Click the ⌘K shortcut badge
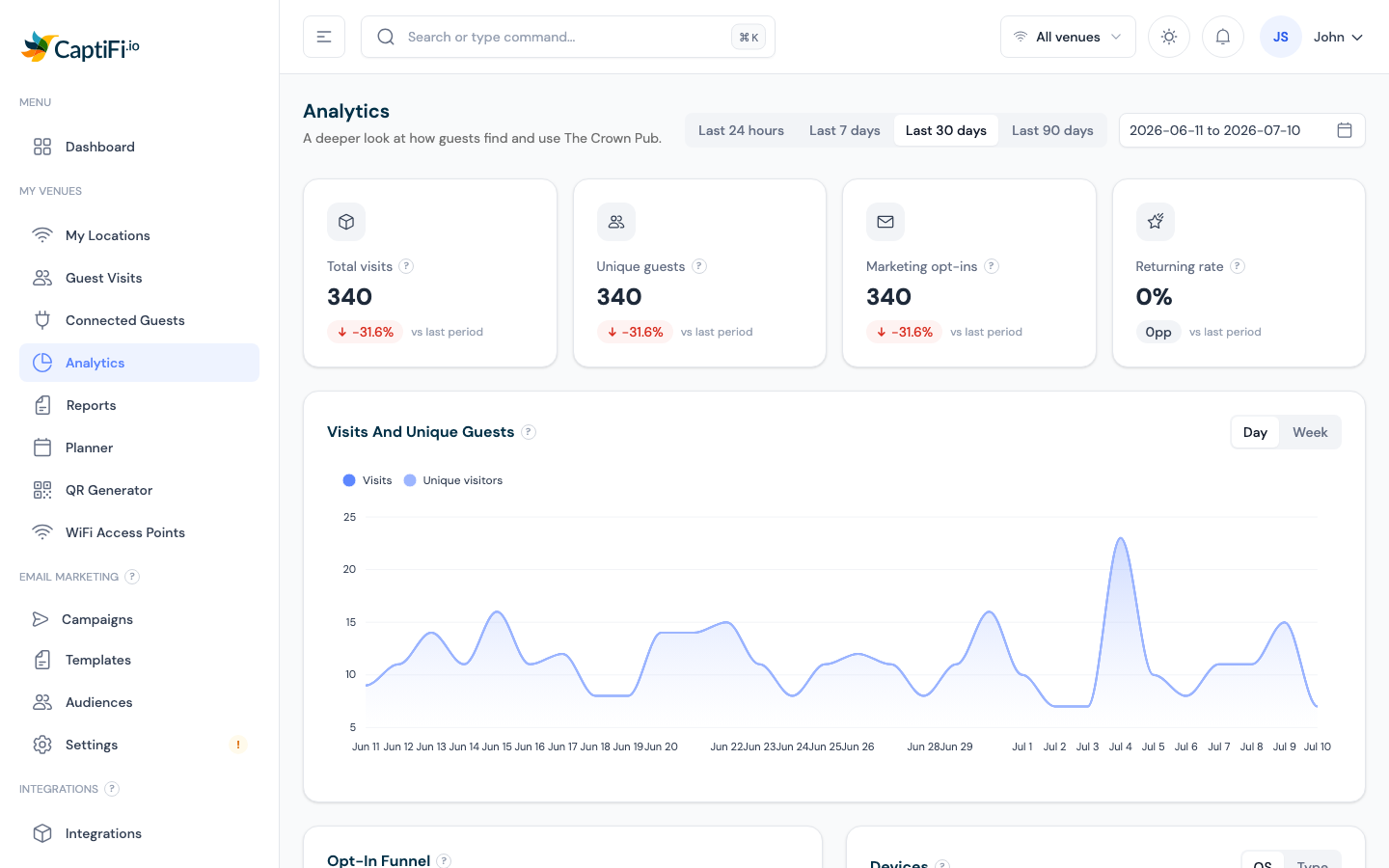 click(749, 37)
